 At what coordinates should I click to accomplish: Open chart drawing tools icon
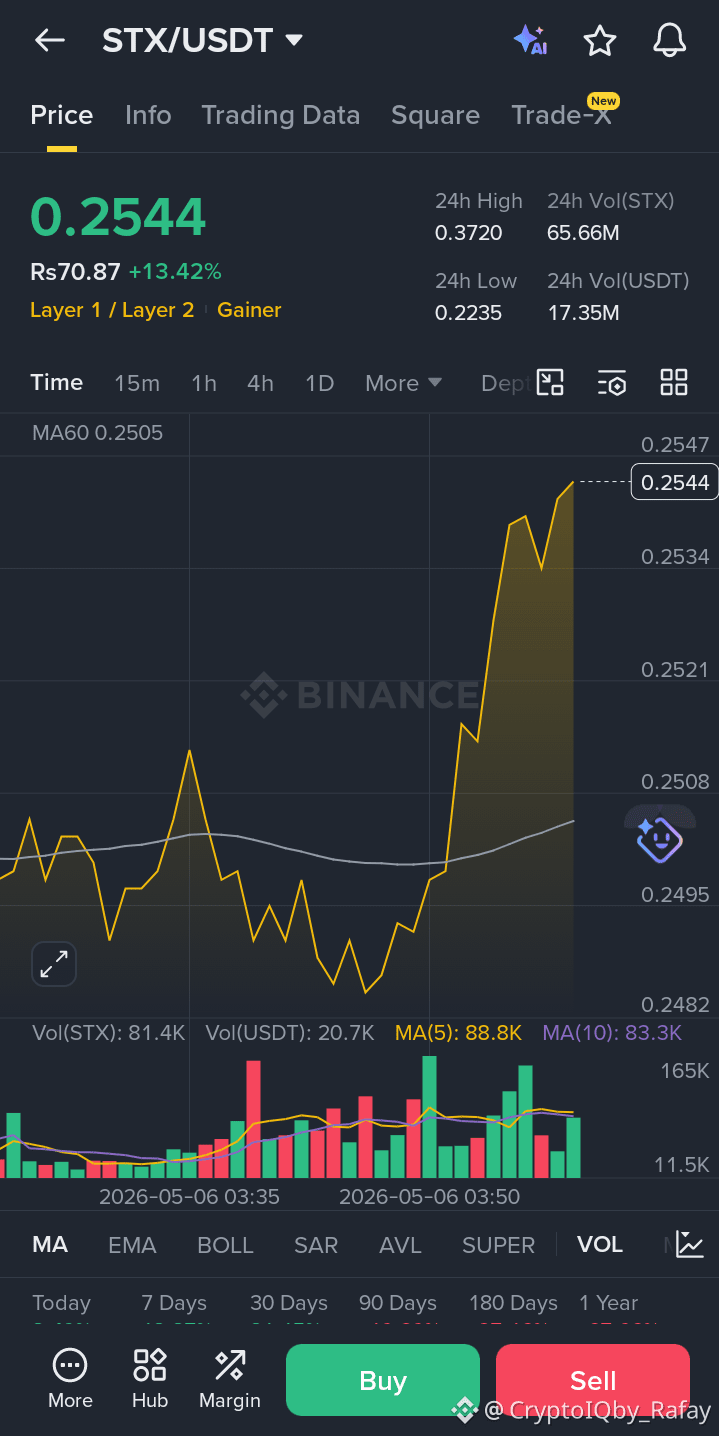pyautogui.click(x=550, y=382)
